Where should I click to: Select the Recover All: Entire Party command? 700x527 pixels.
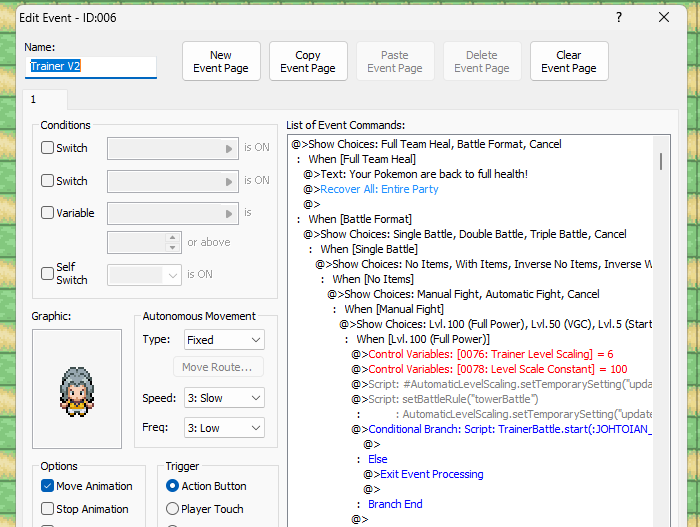point(378,189)
